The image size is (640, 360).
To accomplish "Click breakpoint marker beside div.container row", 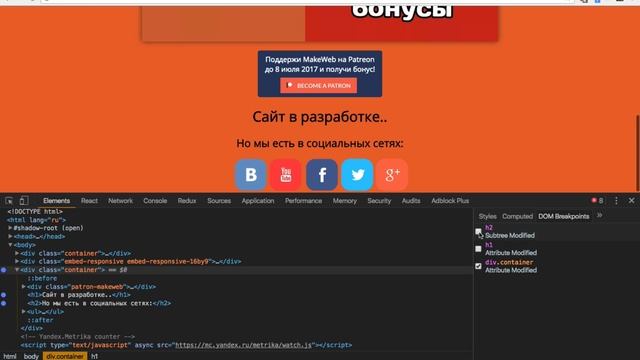I will coord(3,270).
